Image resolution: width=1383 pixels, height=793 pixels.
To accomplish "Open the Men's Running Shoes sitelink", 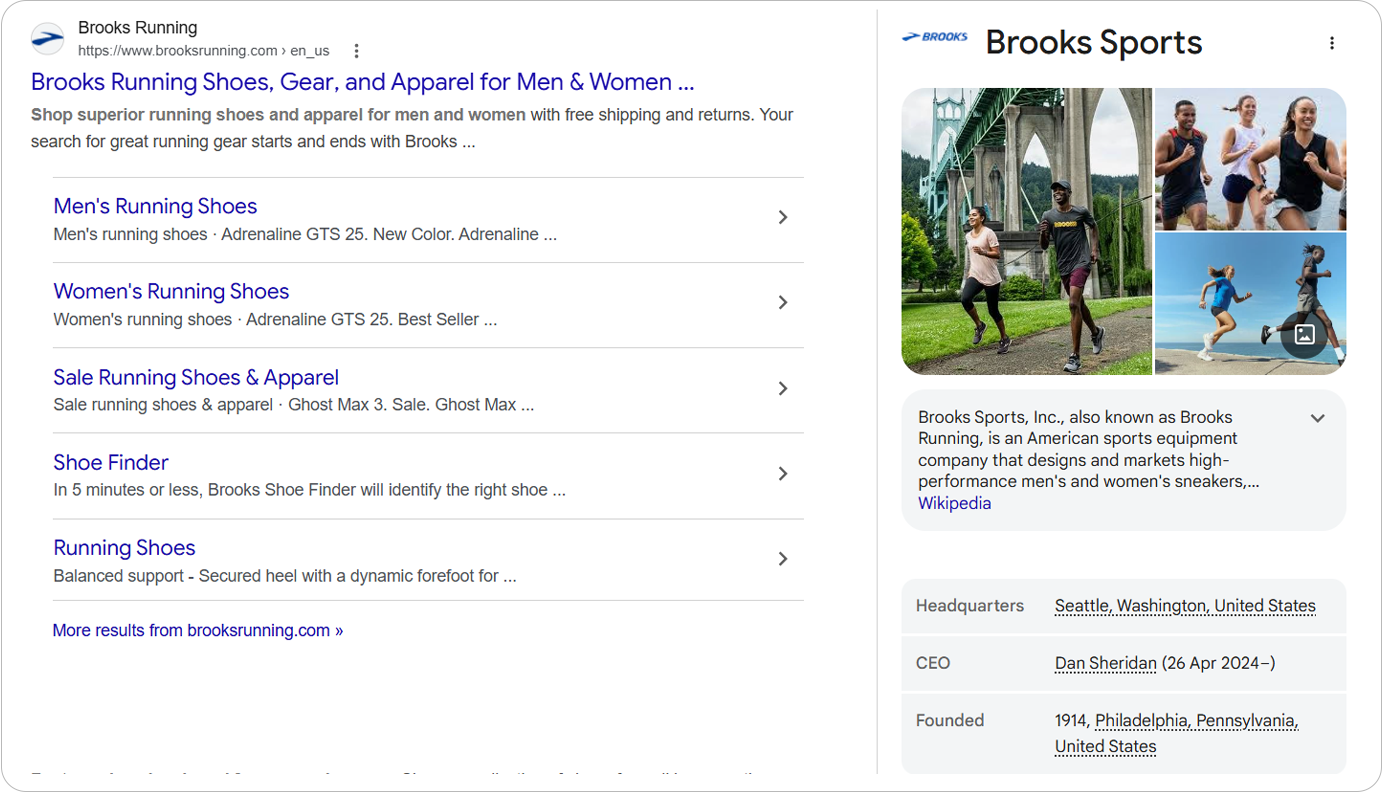I will (155, 206).
